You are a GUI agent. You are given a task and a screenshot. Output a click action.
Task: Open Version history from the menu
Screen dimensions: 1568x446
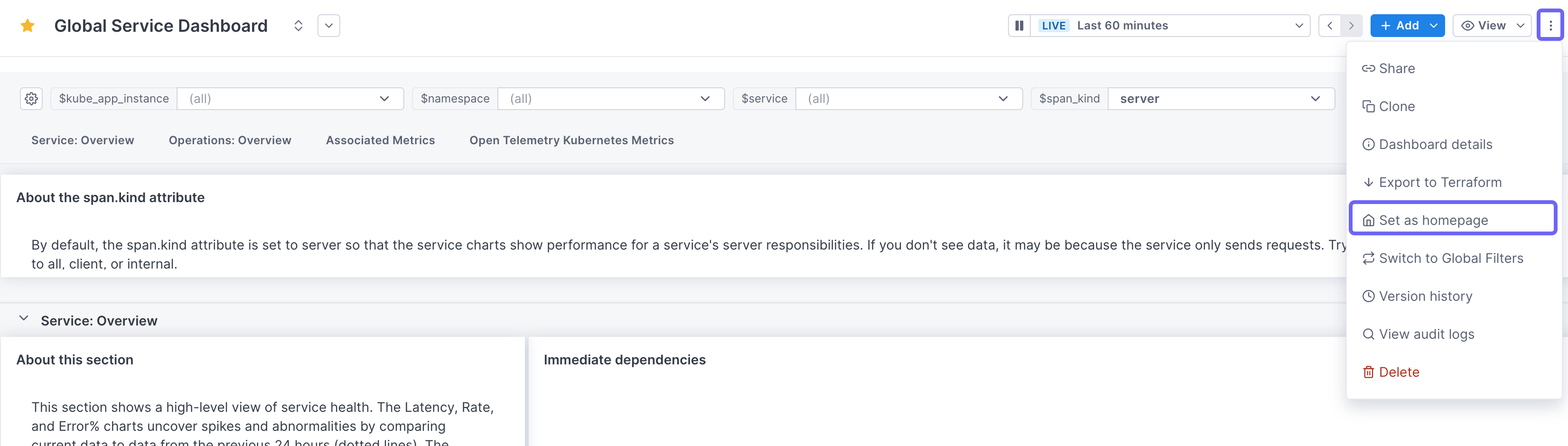(1425, 297)
